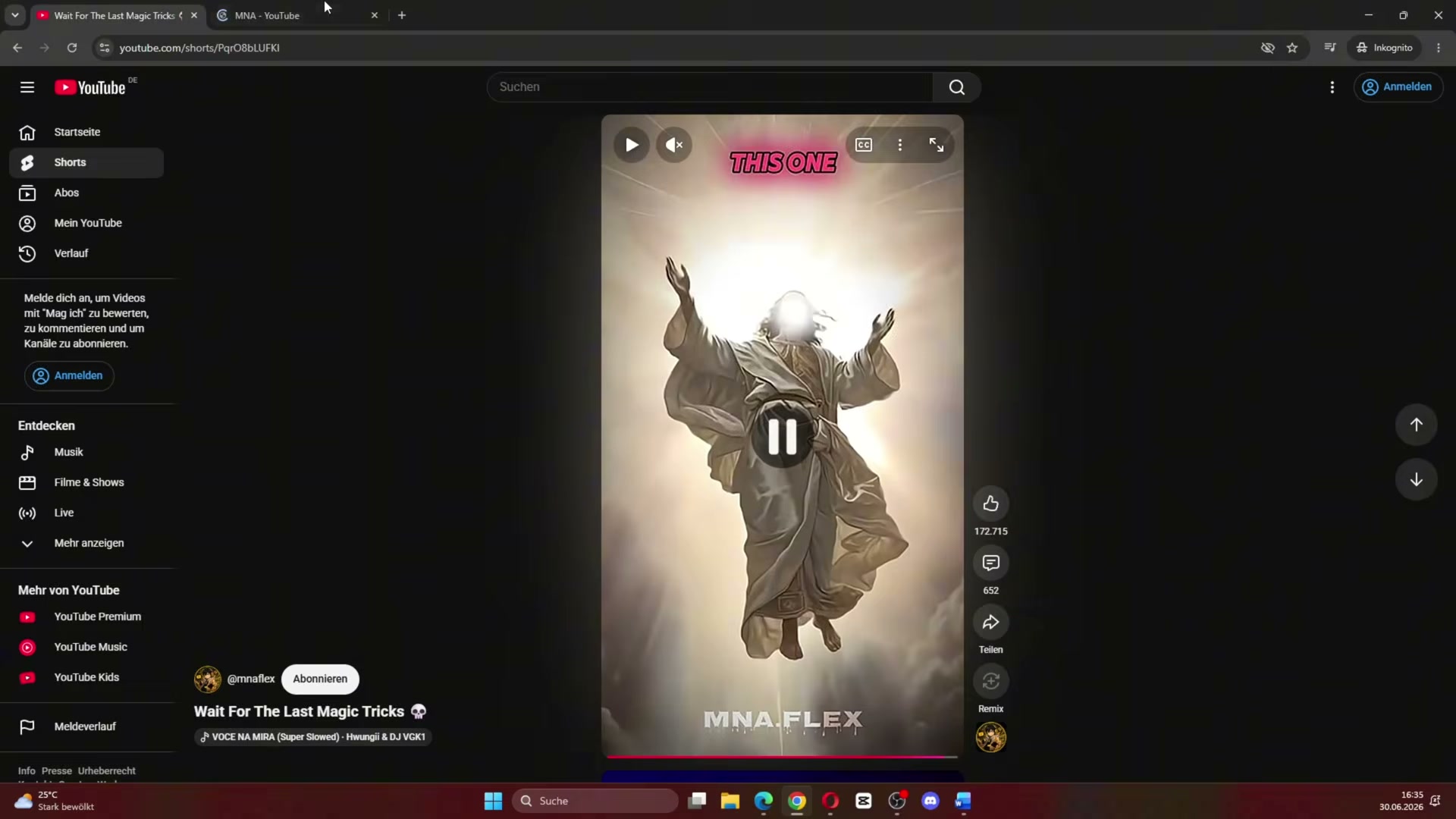Subscribe with the Abonnieren button
Screen dimensions: 1456x819
tap(320, 679)
